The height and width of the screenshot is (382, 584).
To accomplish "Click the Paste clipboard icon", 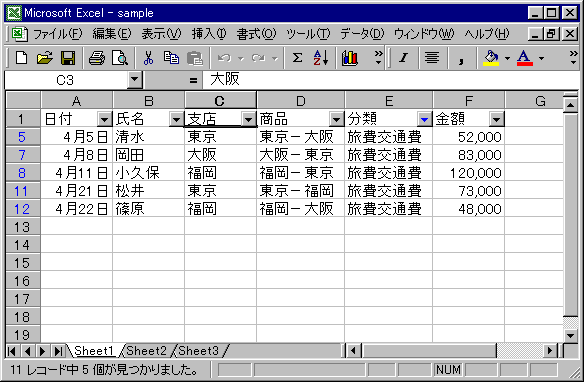I will pos(194,58).
